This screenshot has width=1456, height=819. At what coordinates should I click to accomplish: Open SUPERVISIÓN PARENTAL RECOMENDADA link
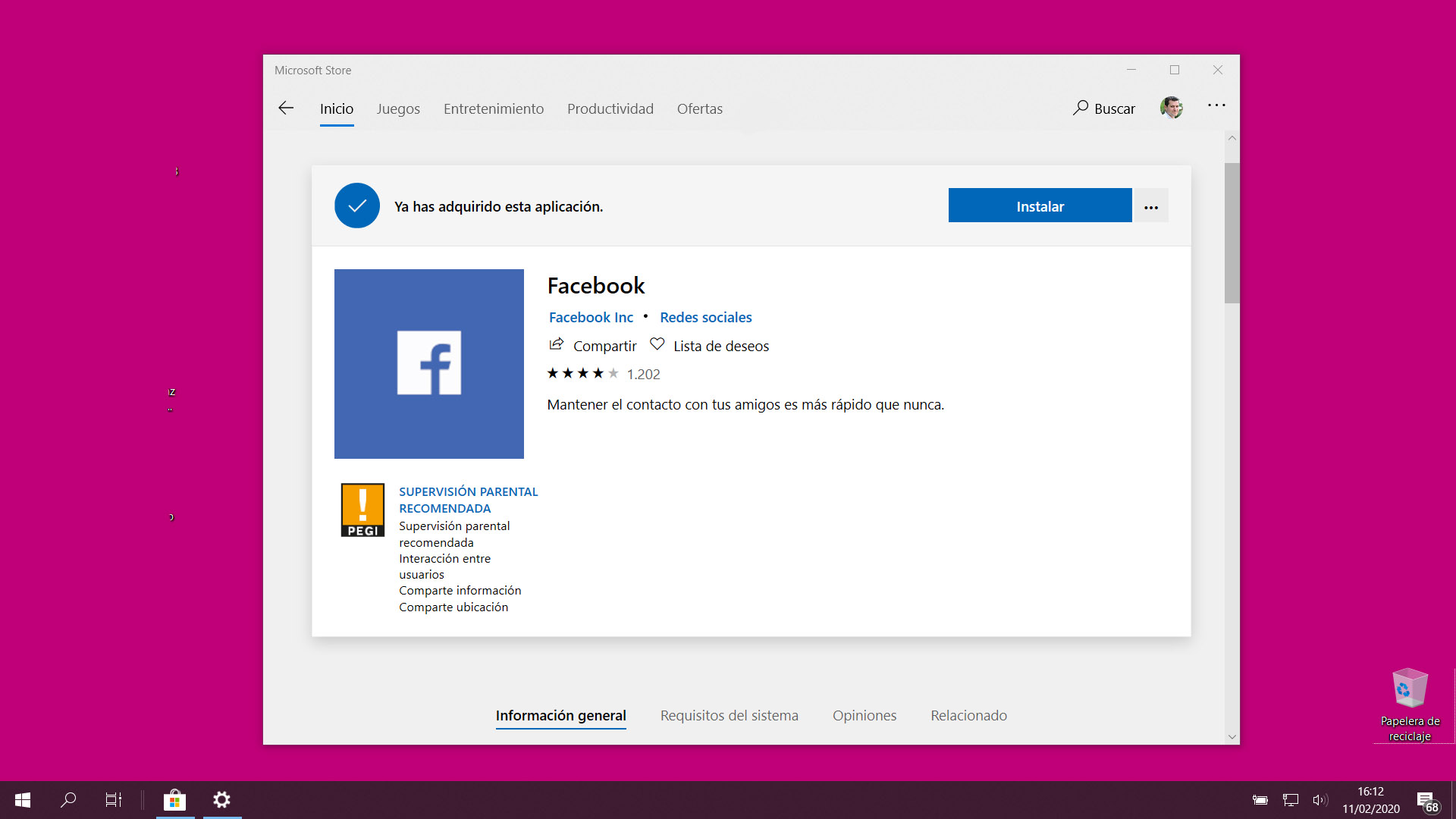click(469, 500)
